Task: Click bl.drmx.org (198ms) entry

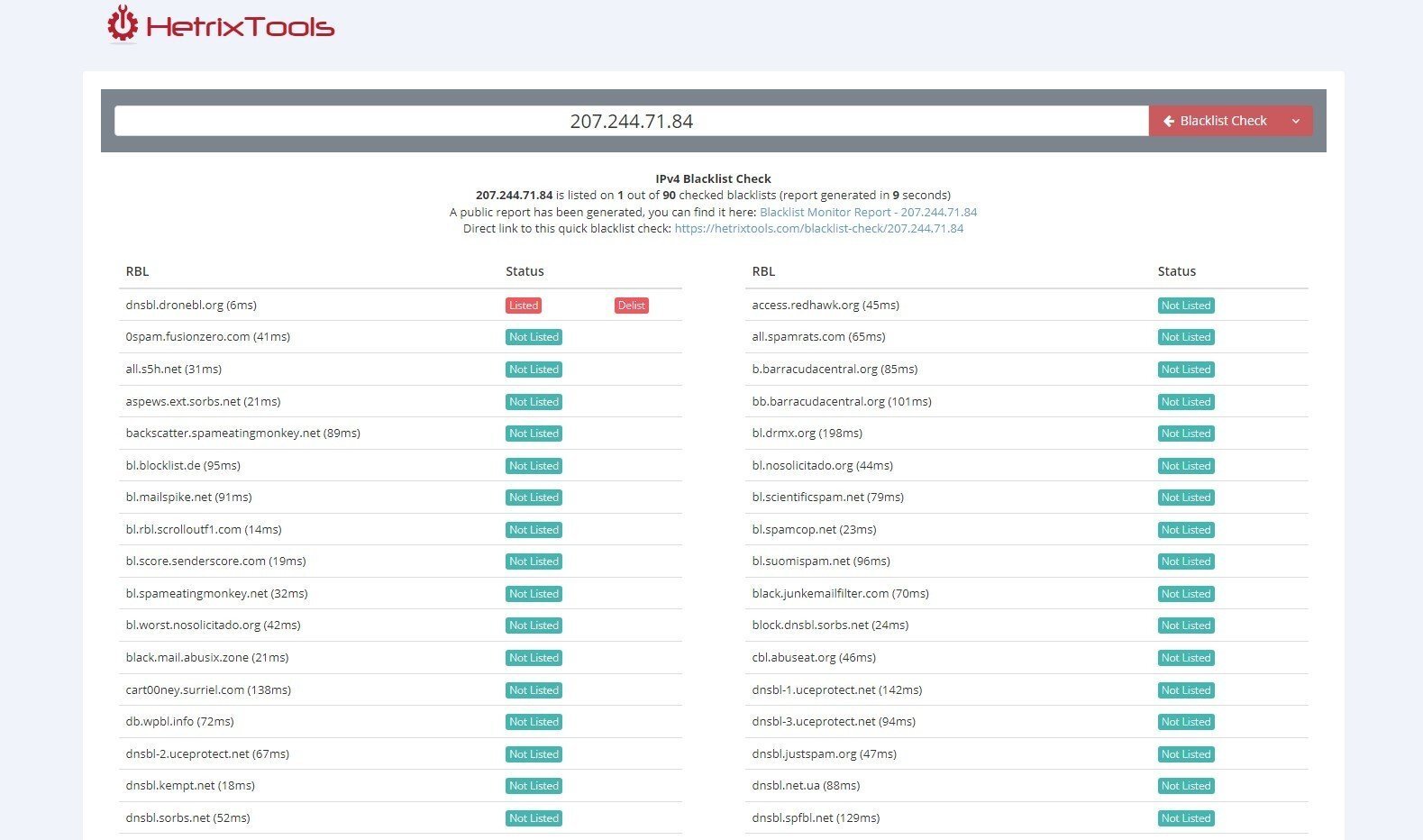Action: point(807,433)
